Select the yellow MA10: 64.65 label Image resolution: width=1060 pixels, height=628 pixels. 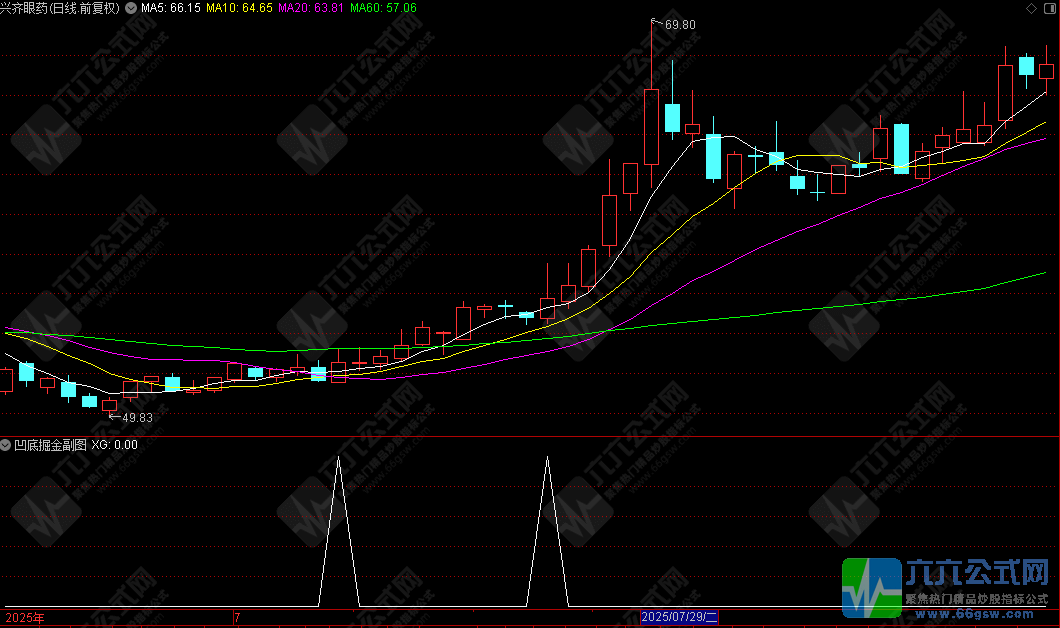pyautogui.click(x=240, y=8)
